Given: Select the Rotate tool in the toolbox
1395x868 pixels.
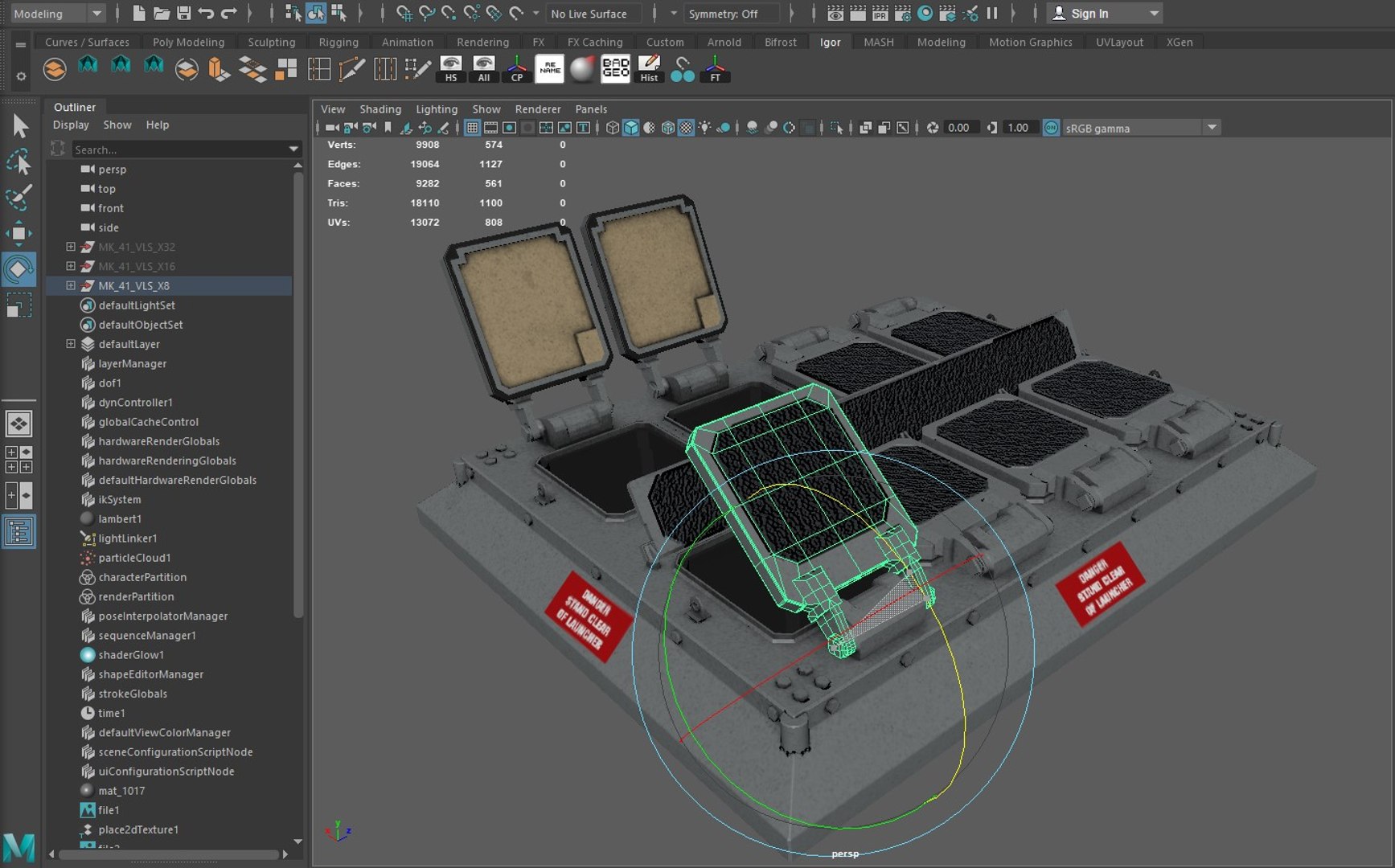Looking at the screenshot, I should click(x=19, y=269).
